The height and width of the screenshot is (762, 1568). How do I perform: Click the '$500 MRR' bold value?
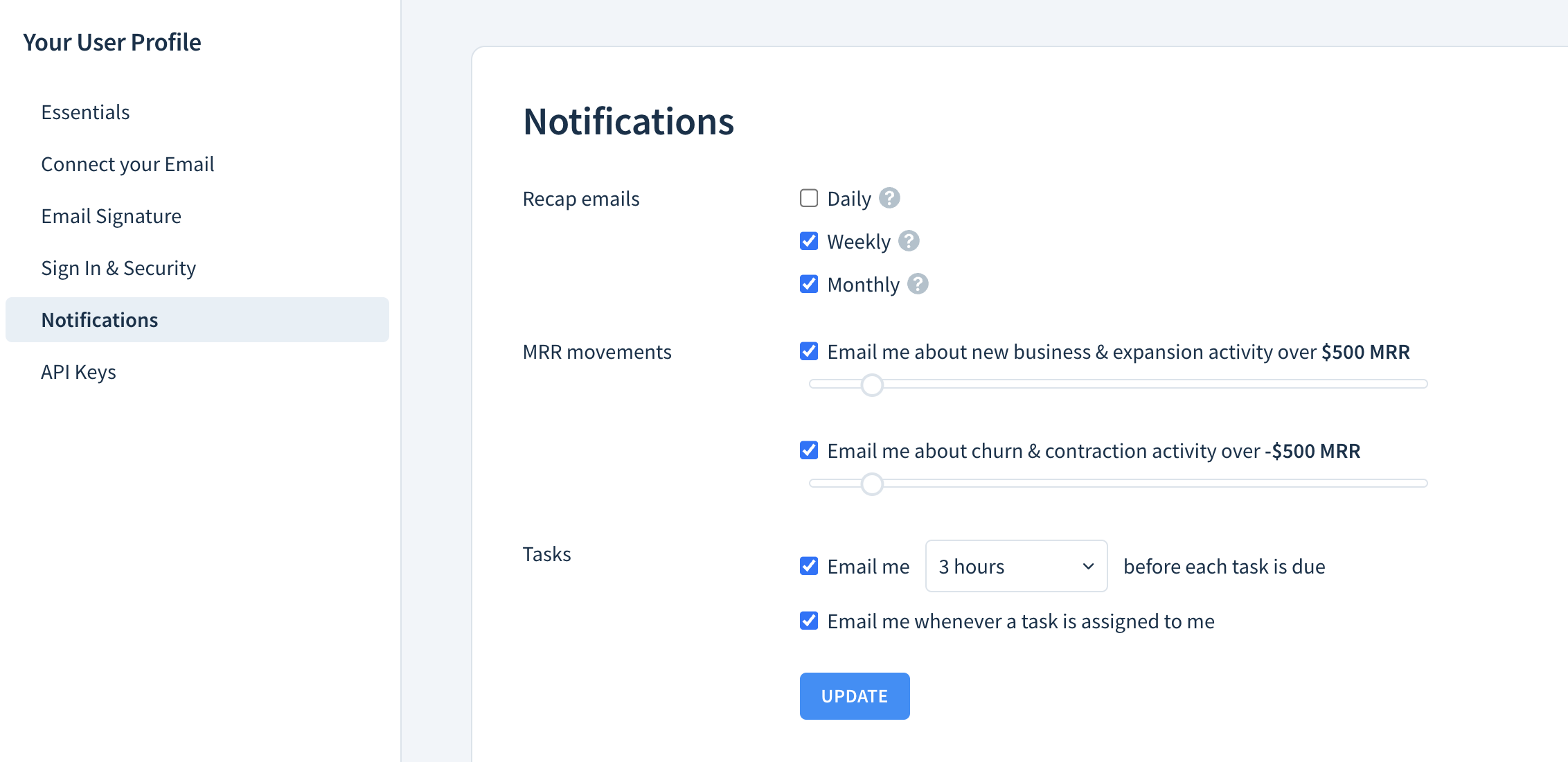(x=1365, y=352)
